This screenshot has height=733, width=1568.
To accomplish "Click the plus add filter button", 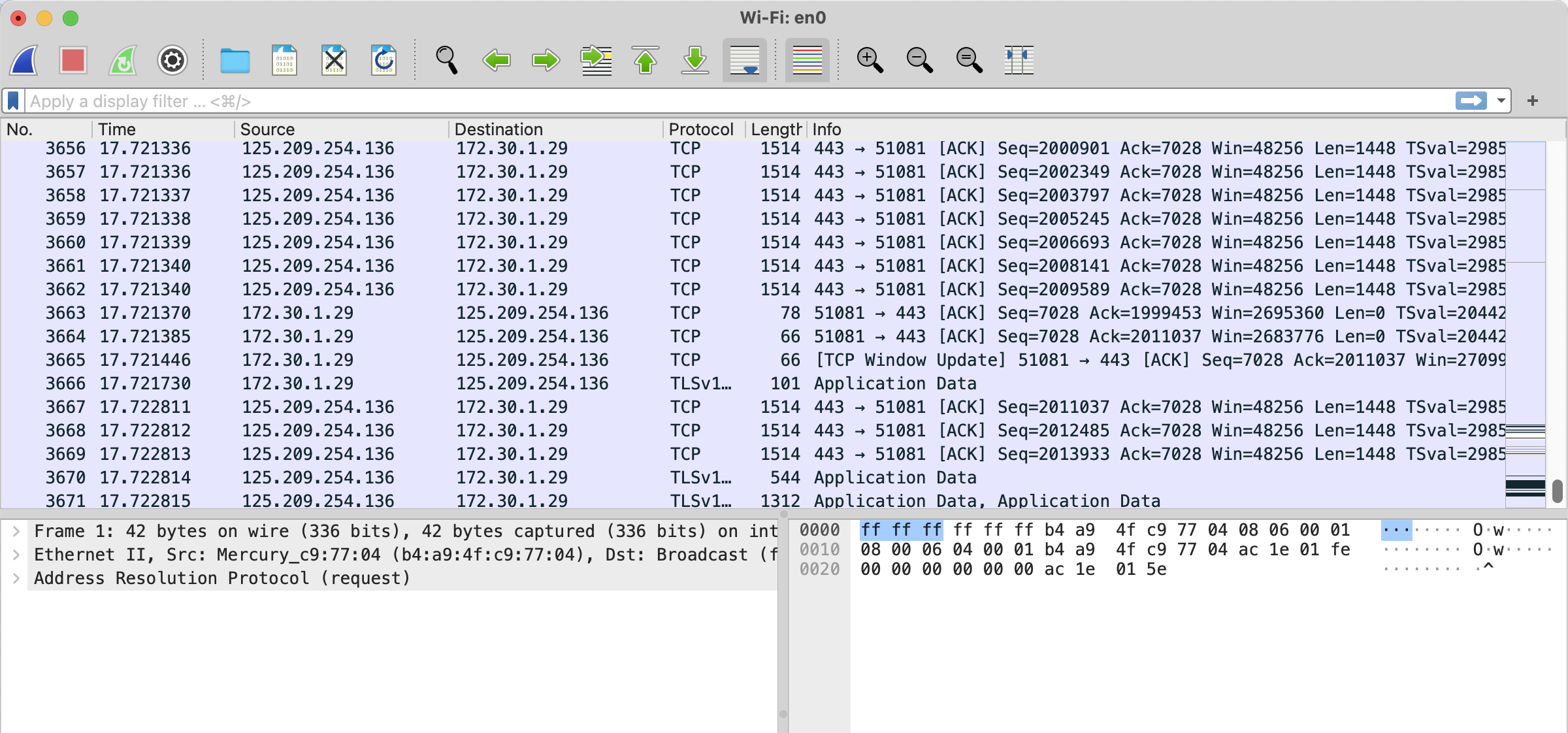I will (1533, 101).
